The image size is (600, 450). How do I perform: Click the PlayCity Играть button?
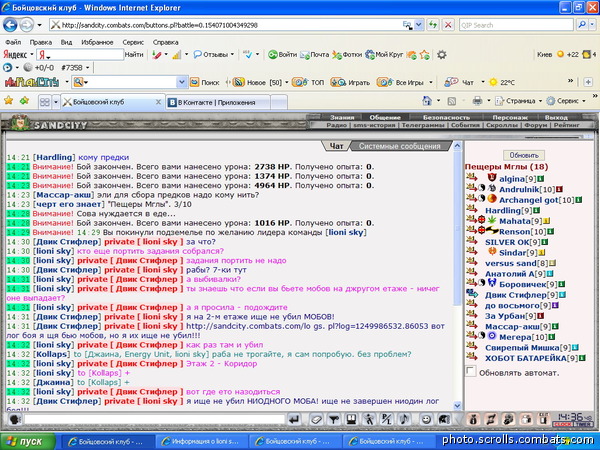(350, 82)
